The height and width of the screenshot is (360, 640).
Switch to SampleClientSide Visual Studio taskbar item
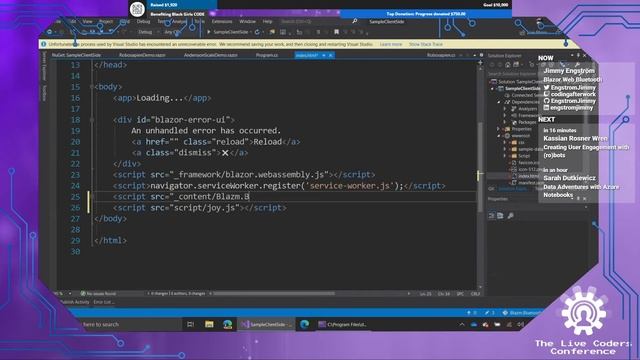[265, 324]
